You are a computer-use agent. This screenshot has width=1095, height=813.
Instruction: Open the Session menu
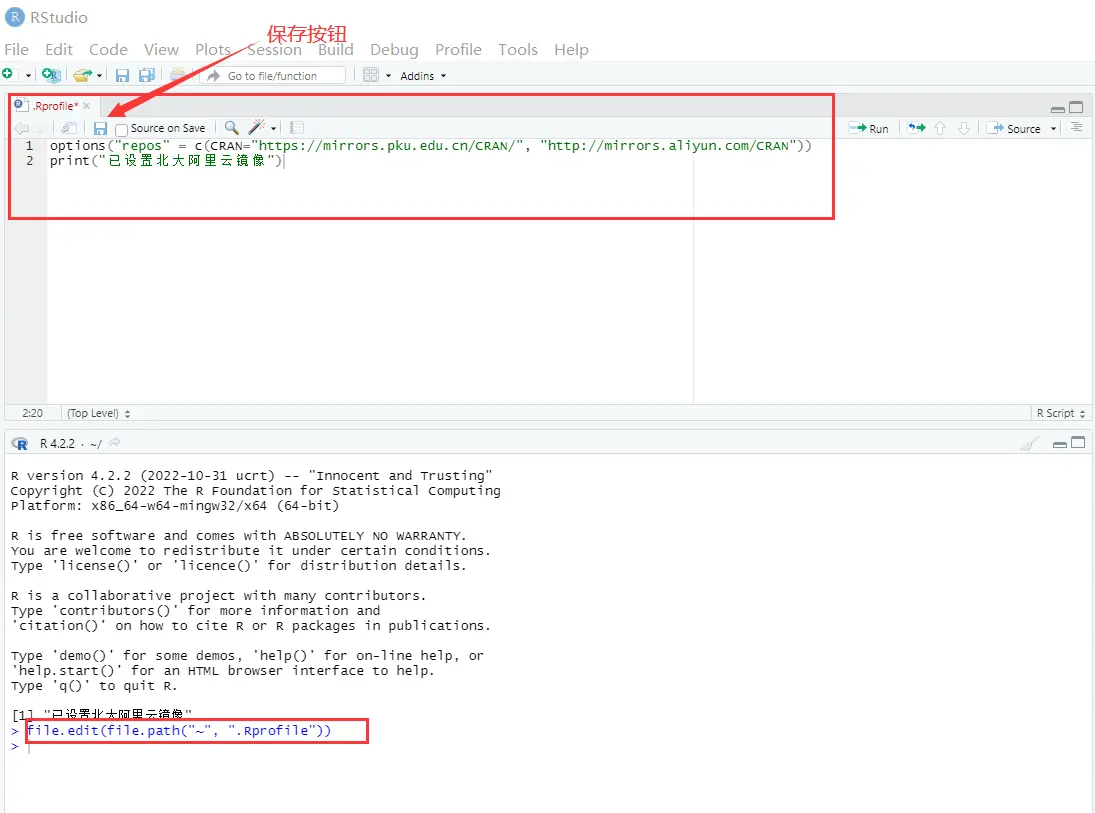pos(274,50)
